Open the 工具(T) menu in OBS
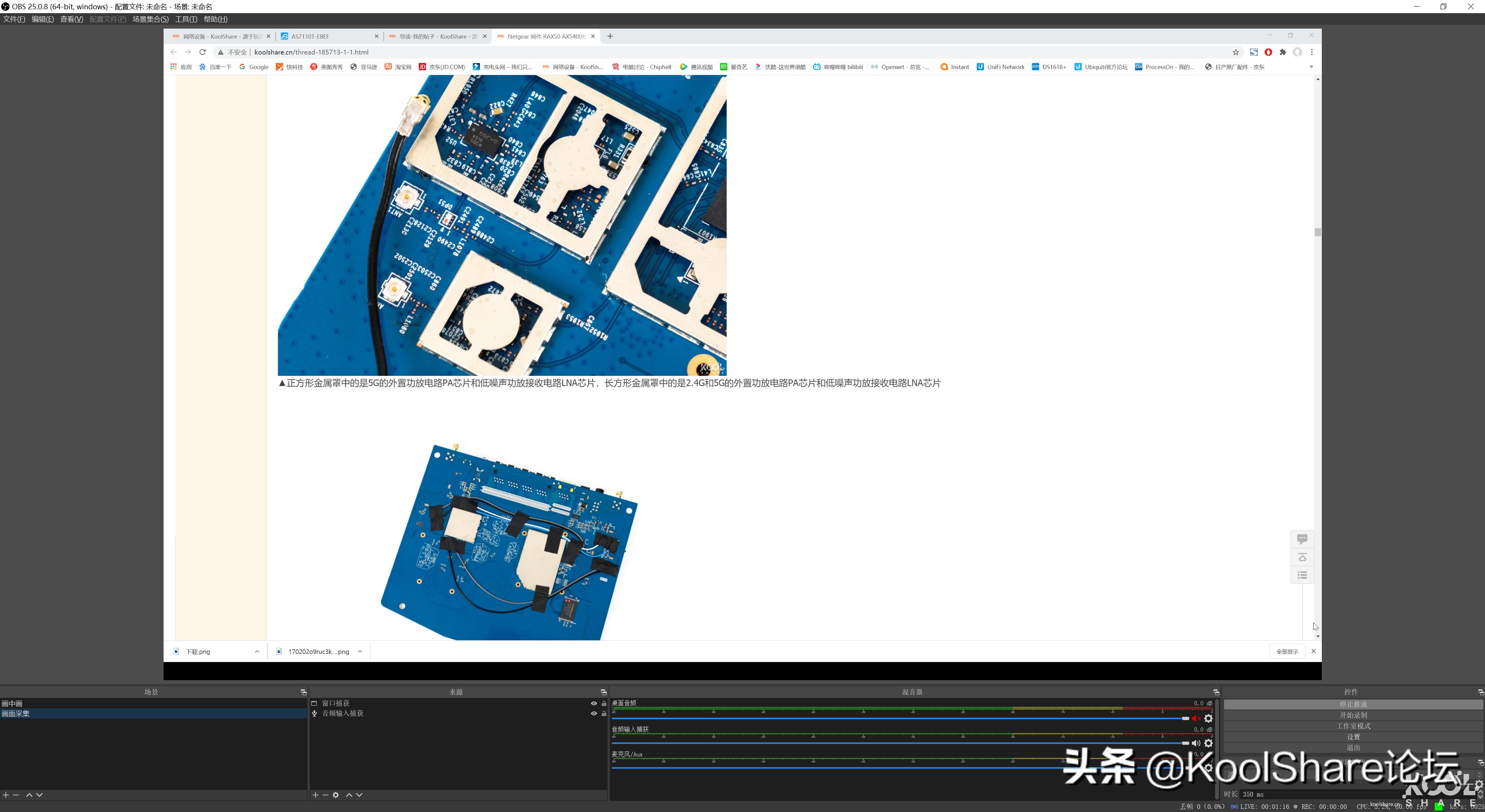 (x=186, y=19)
